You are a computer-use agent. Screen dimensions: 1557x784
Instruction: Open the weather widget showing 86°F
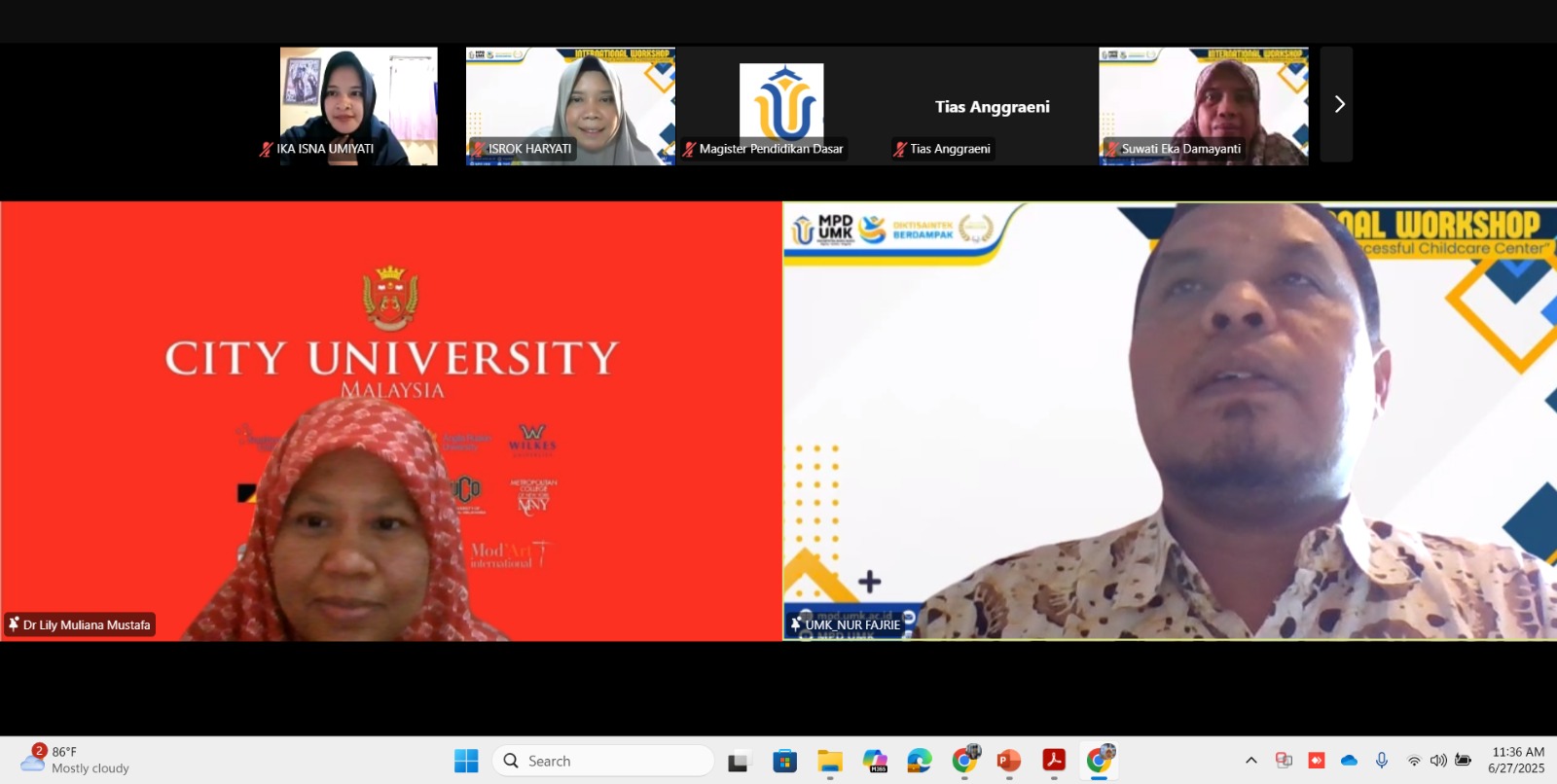tap(76, 761)
